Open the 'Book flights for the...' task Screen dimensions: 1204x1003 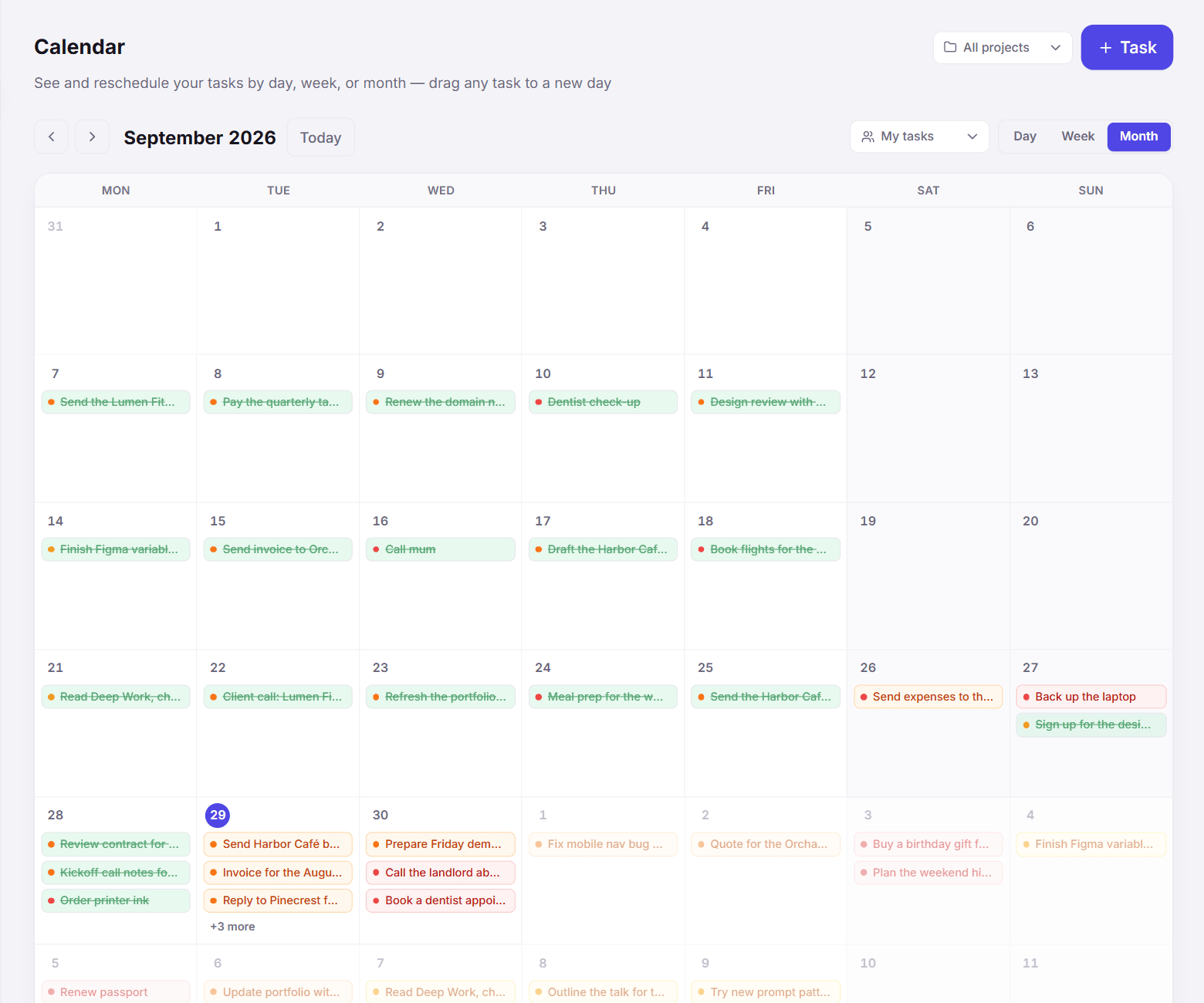click(x=766, y=549)
